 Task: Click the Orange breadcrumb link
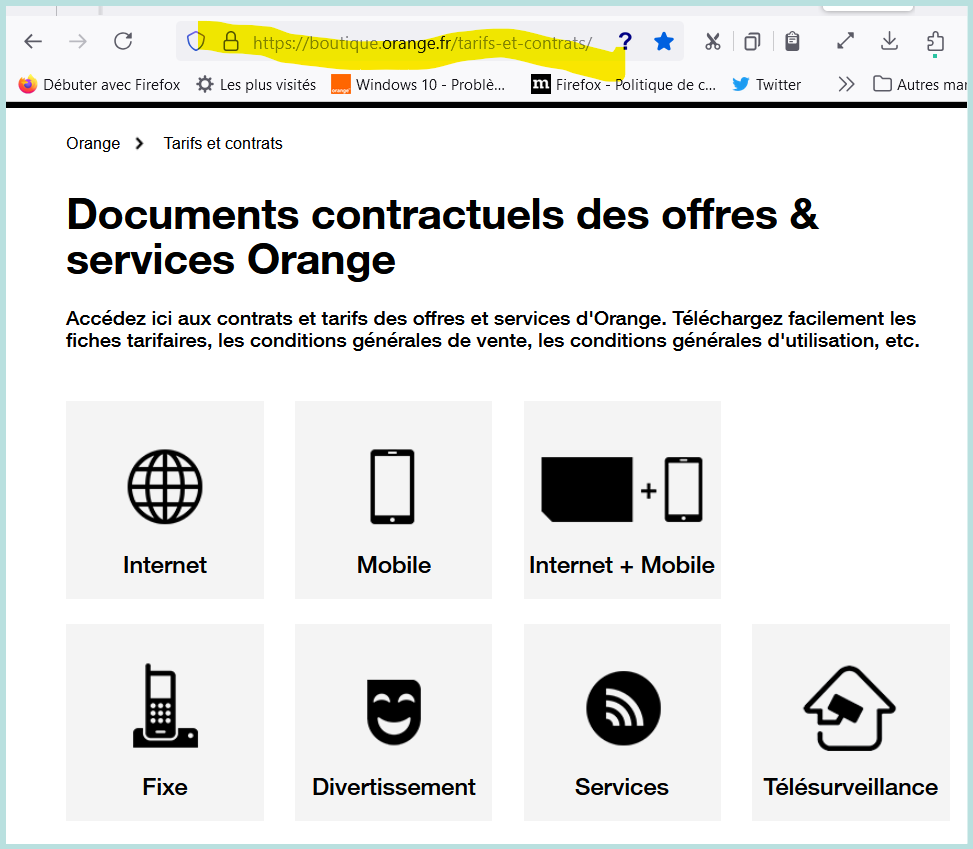[x=93, y=143]
